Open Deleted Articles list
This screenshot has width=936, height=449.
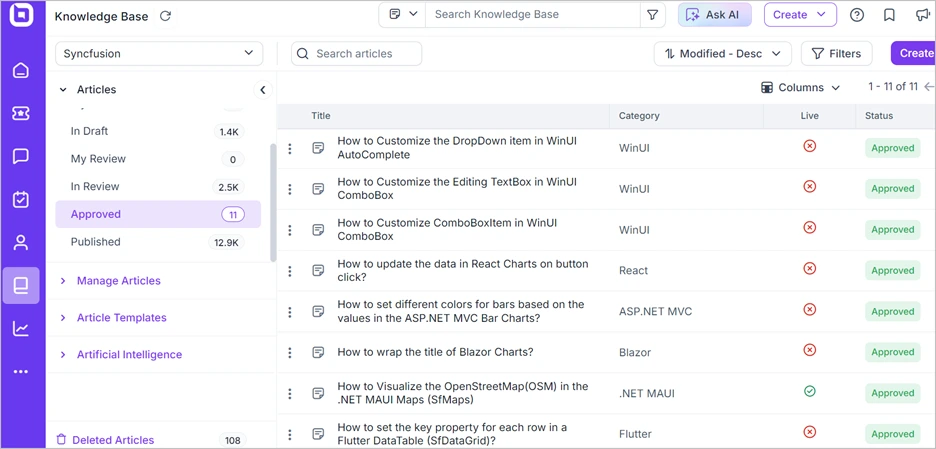pyautogui.click(x=113, y=440)
